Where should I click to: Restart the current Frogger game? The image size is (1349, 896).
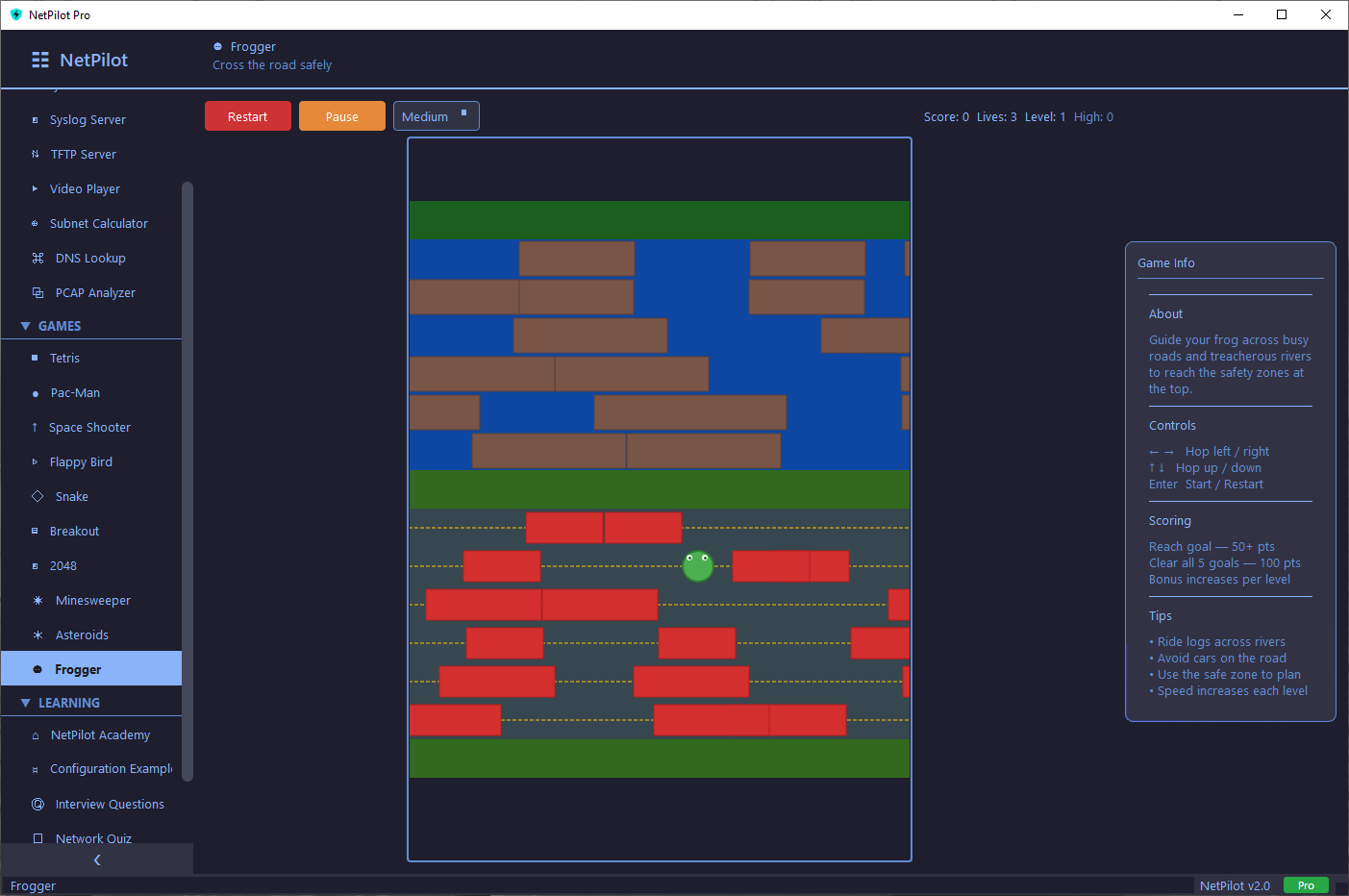247,115
